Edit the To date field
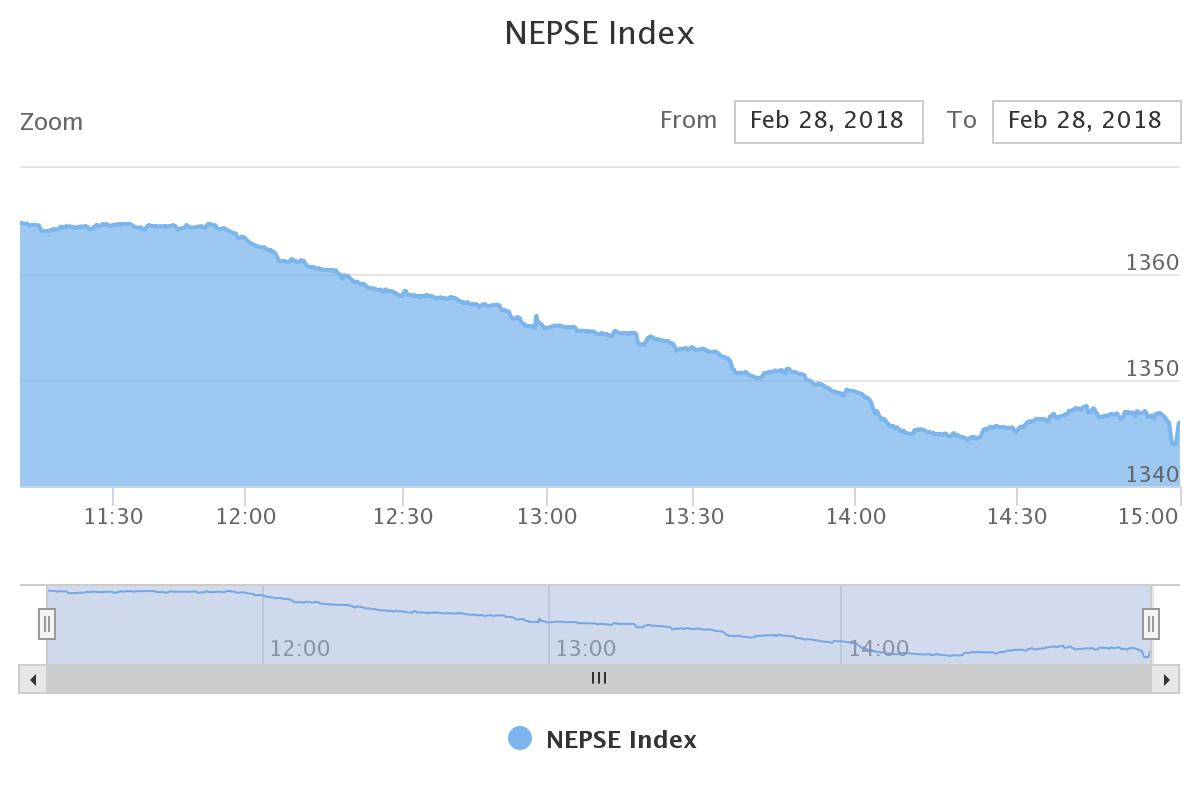The image size is (1200, 800). 1086,121
